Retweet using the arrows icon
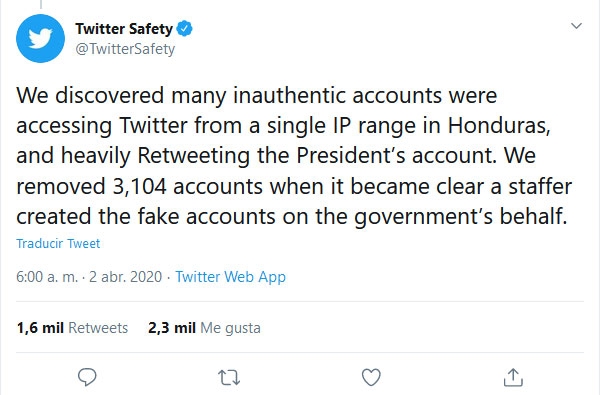This screenshot has width=601, height=395. [x=229, y=377]
